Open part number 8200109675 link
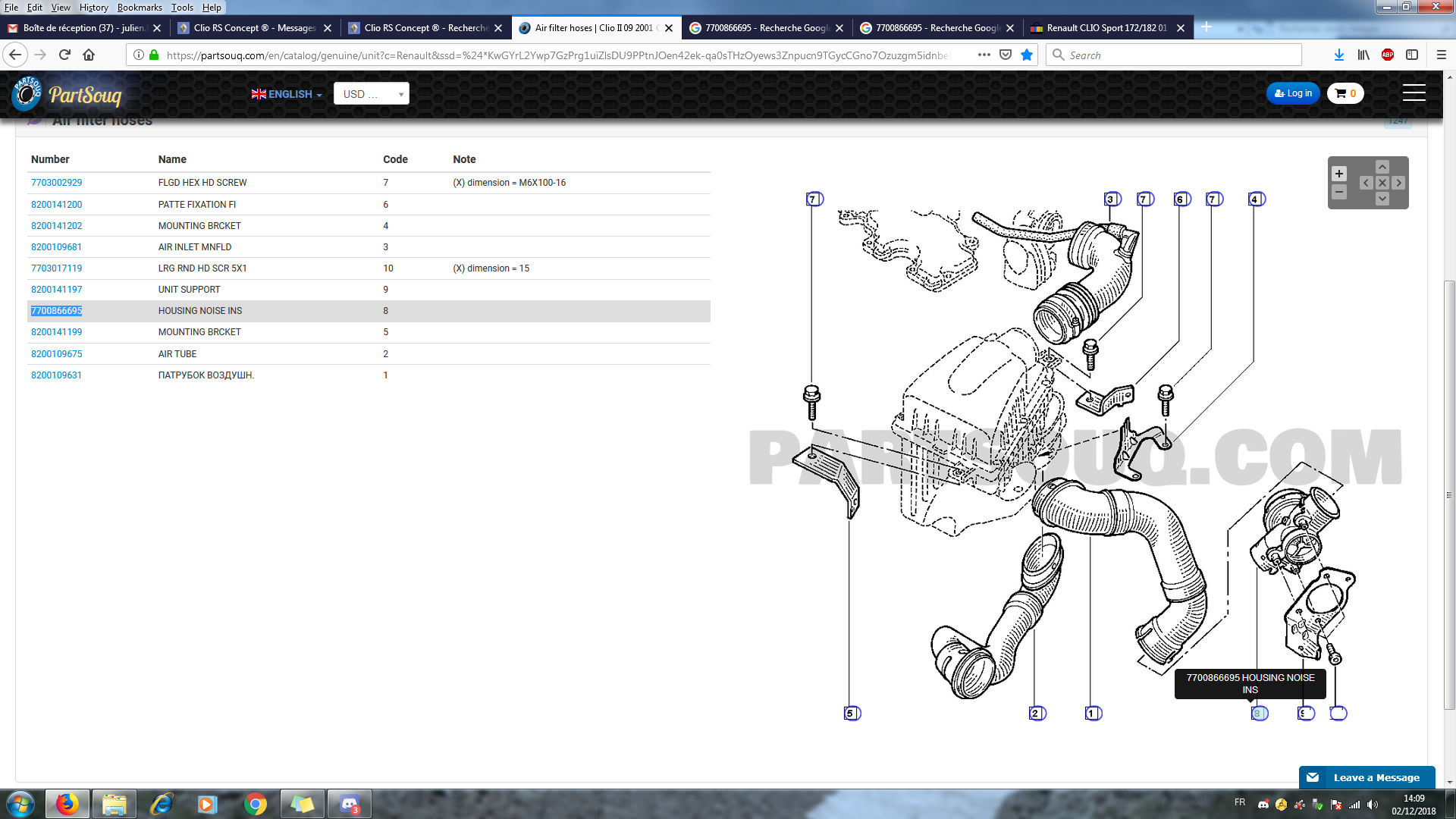This screenshot has height=819, width=1456. click(56, 354)
